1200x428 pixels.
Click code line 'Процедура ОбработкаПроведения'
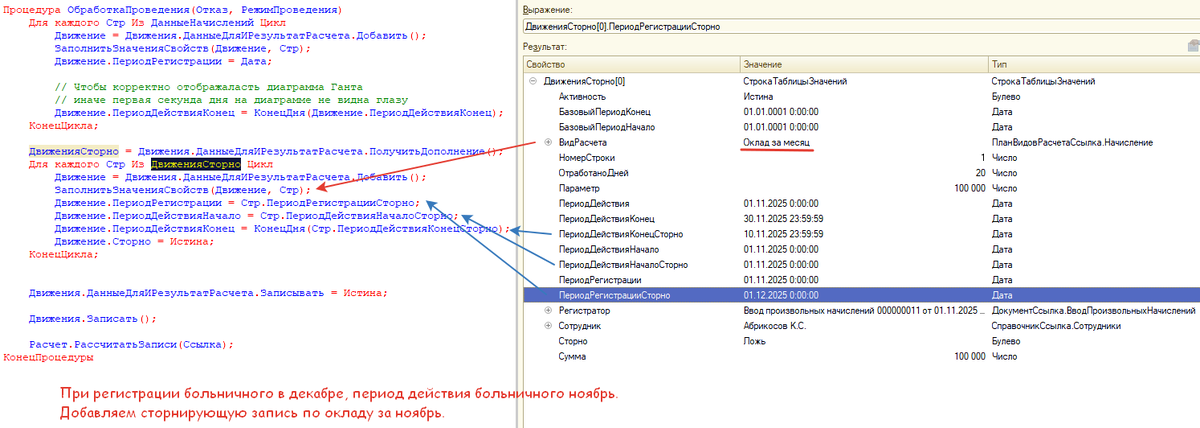[172, 10]
